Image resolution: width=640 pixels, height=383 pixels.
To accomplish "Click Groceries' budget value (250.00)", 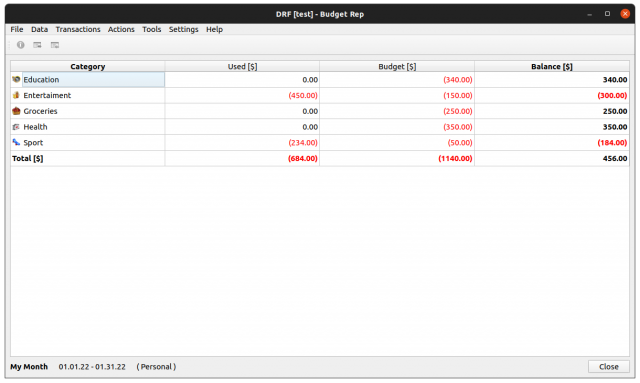I will [458, 111].
